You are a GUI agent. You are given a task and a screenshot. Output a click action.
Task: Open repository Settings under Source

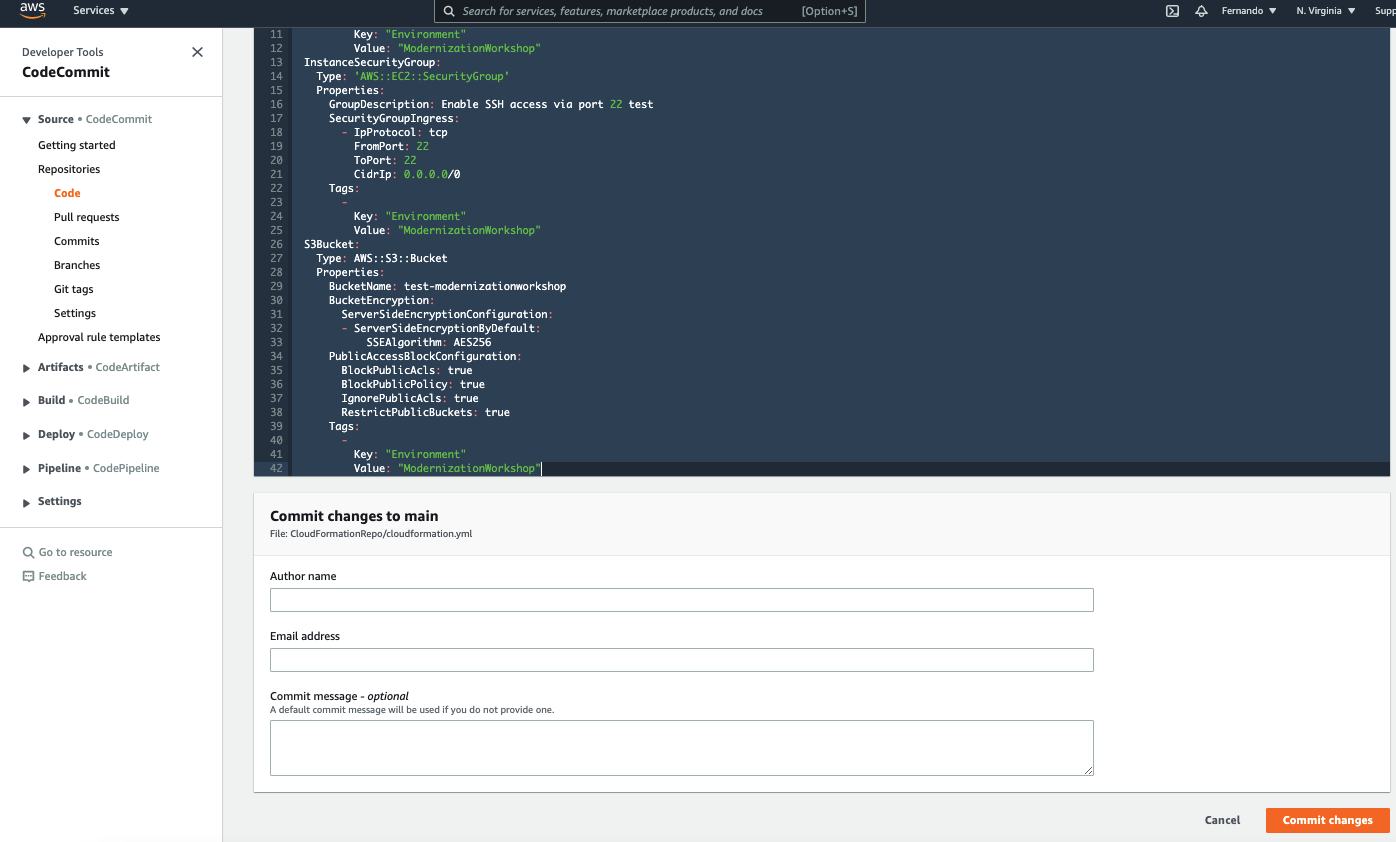coord(75,313)
